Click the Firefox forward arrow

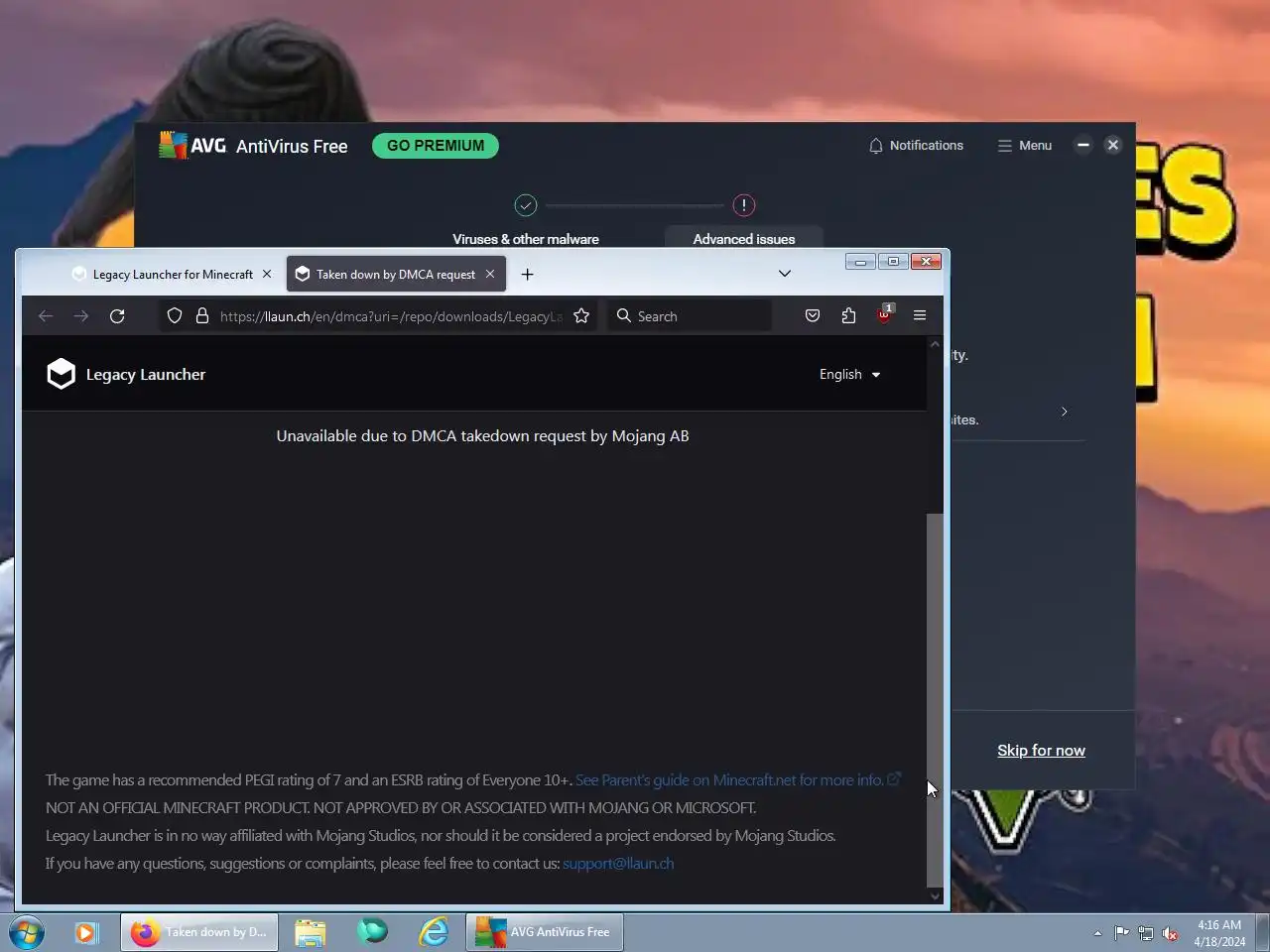coord(81,315)
